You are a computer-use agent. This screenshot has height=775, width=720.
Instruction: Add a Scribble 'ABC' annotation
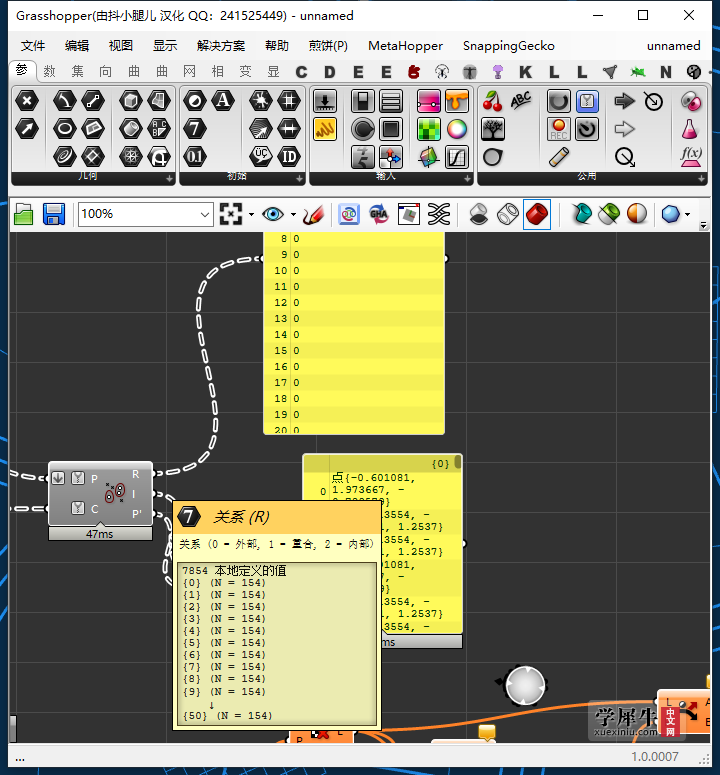(x=521, y=101)
